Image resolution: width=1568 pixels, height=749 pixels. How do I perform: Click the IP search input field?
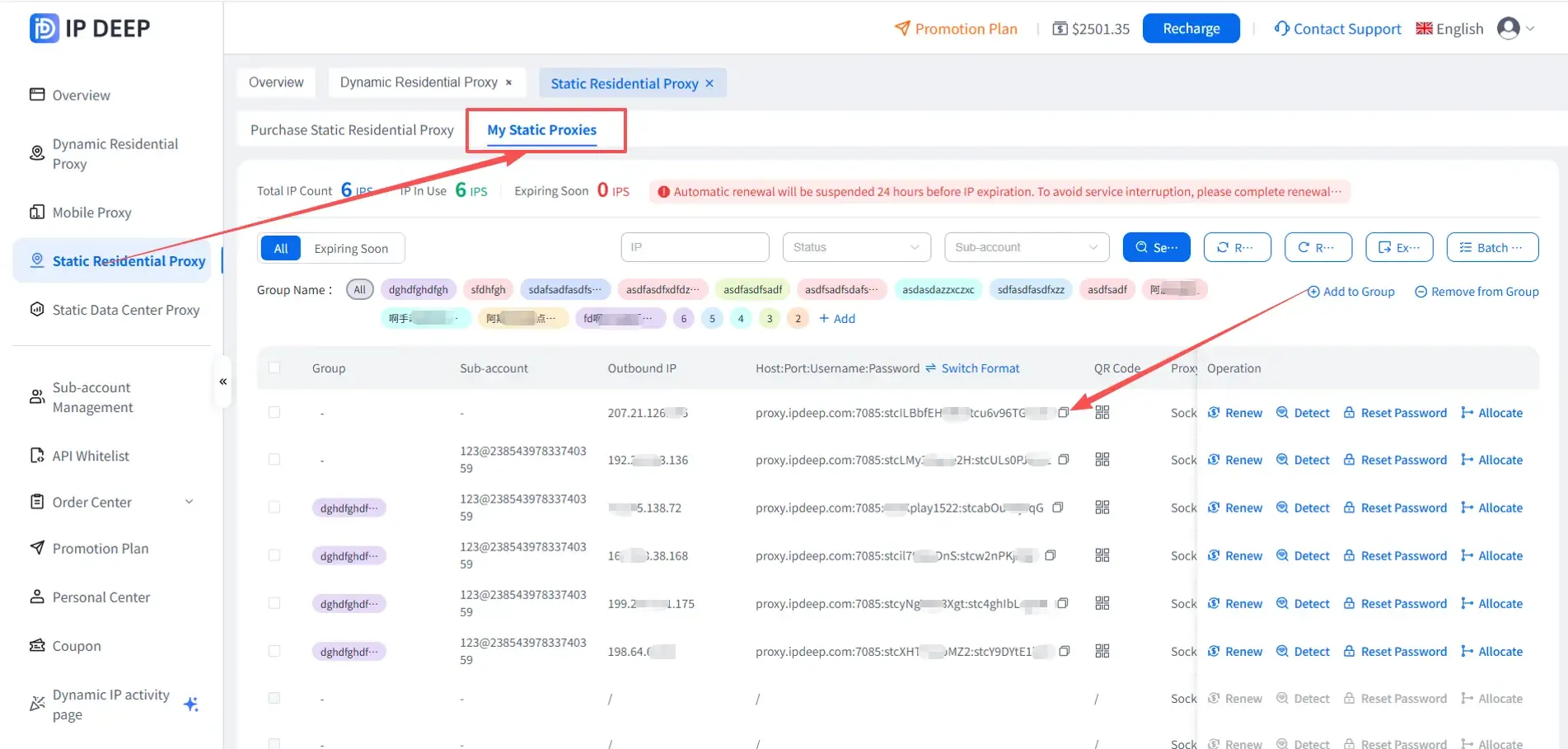tap(695, 247)
